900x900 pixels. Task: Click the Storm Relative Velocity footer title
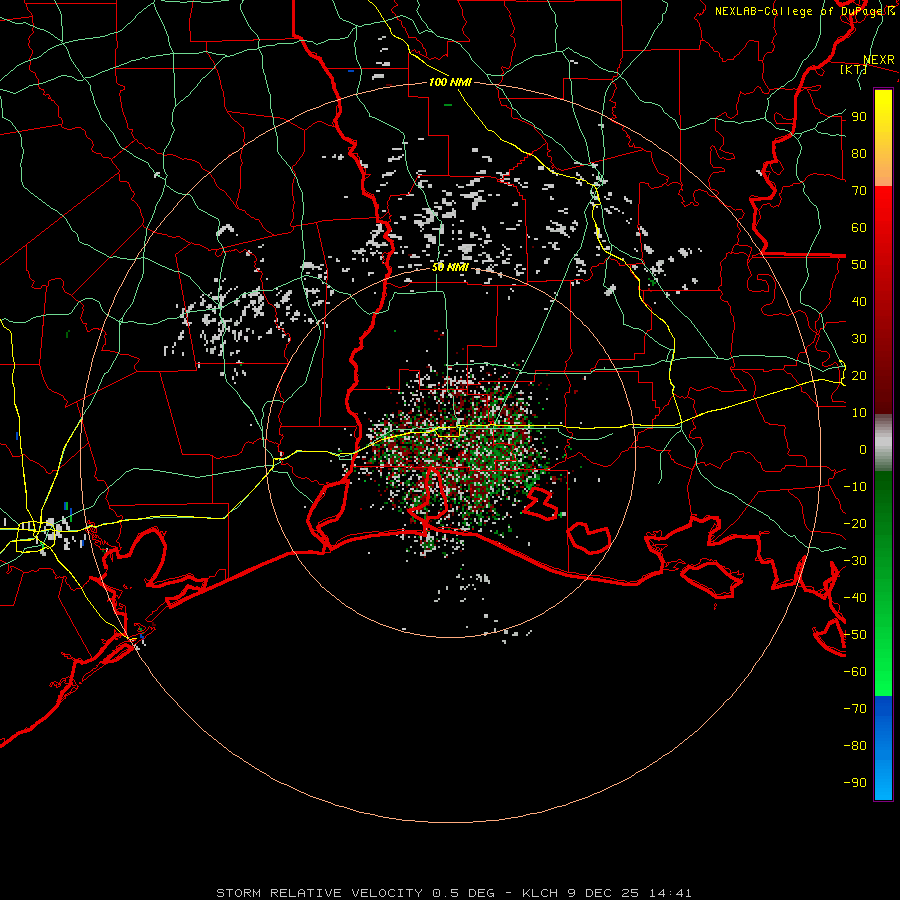(454, 893)
